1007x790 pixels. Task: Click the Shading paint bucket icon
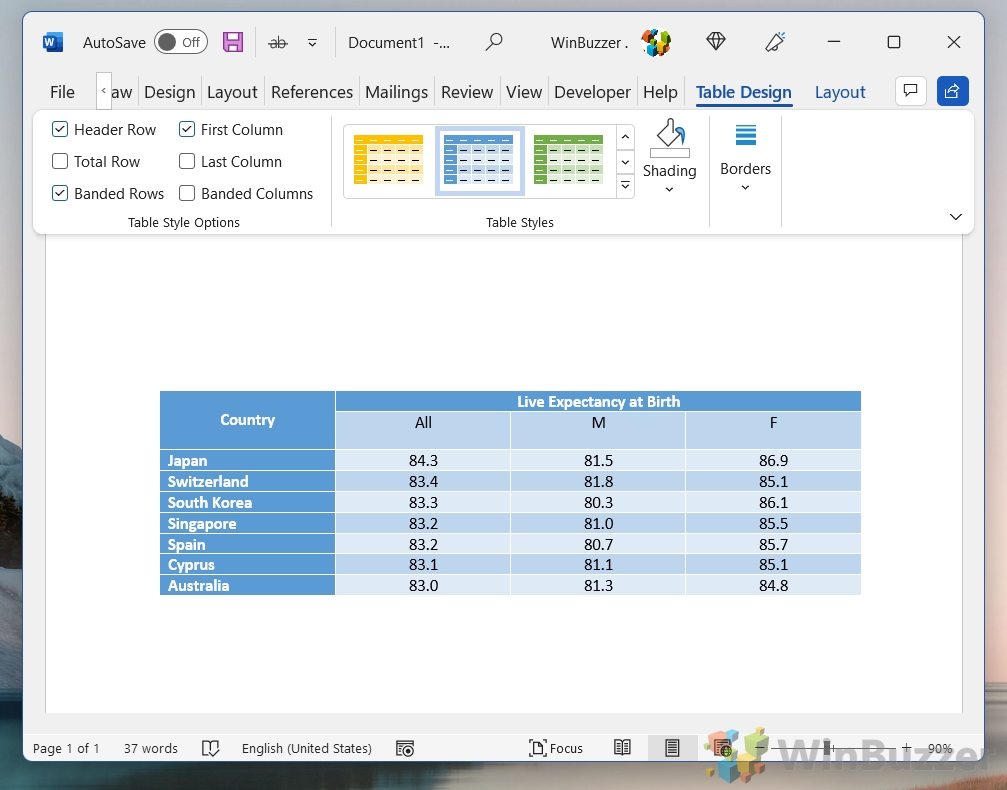(x=669, y=138)
